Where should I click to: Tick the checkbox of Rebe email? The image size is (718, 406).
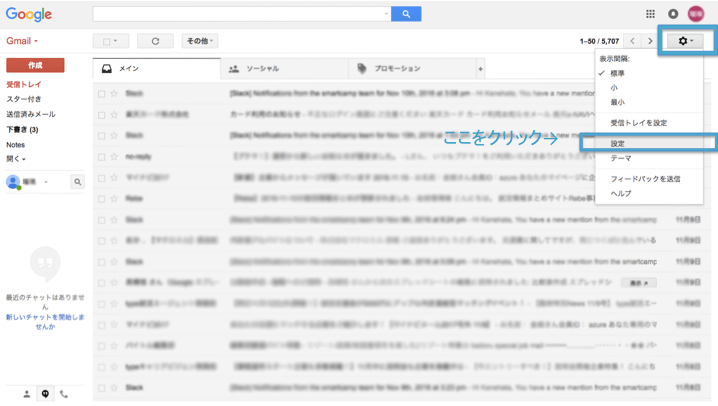point(101,199)
